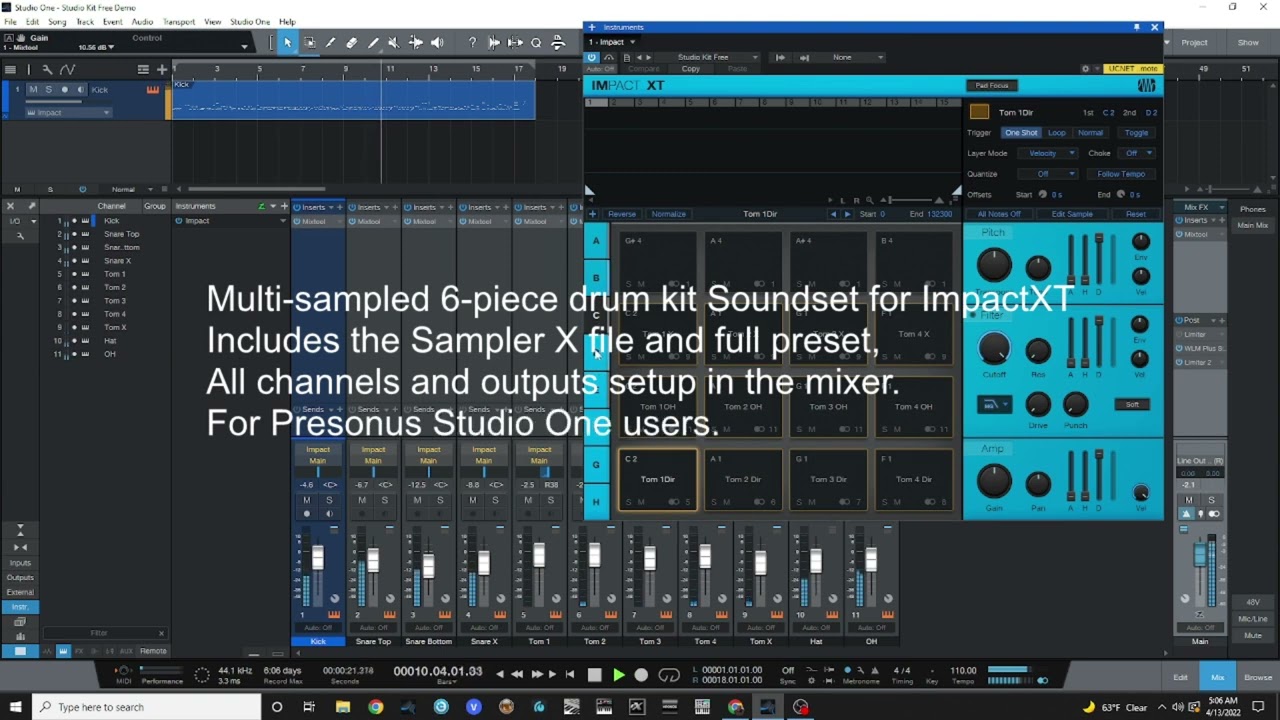
Task: Enable Toggle trigger option
Action: [1136, 133]
